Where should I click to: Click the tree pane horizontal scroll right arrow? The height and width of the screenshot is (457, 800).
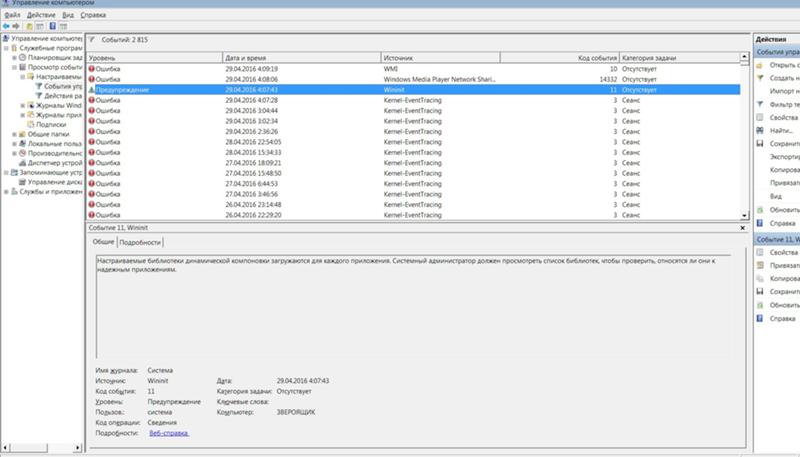click(x=78, y=448)
